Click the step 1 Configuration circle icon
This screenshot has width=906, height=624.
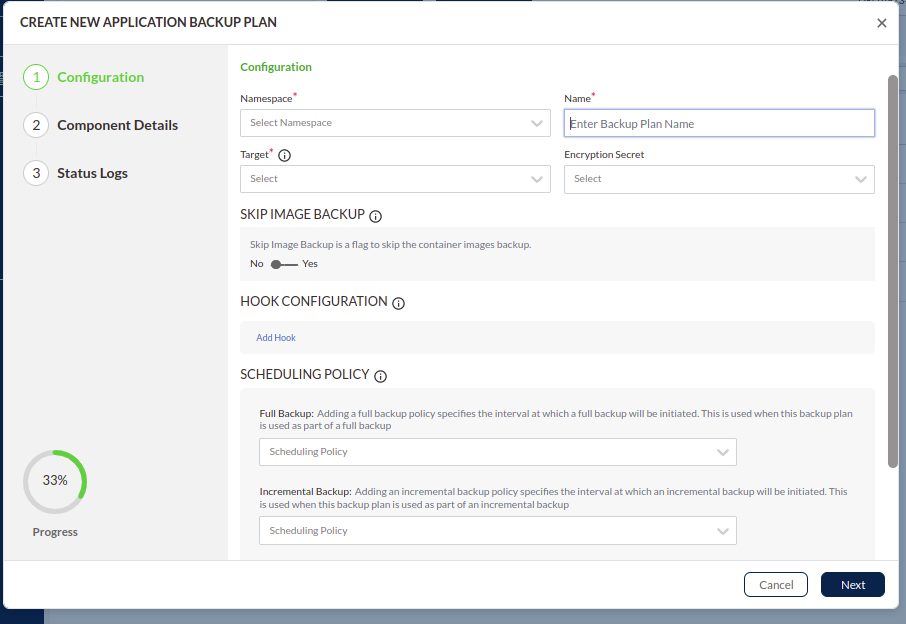click(36, 77)
